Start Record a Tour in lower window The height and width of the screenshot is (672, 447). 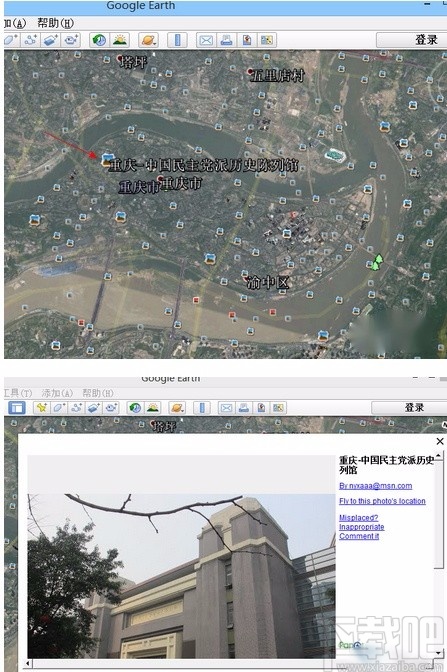click(111, 408)
